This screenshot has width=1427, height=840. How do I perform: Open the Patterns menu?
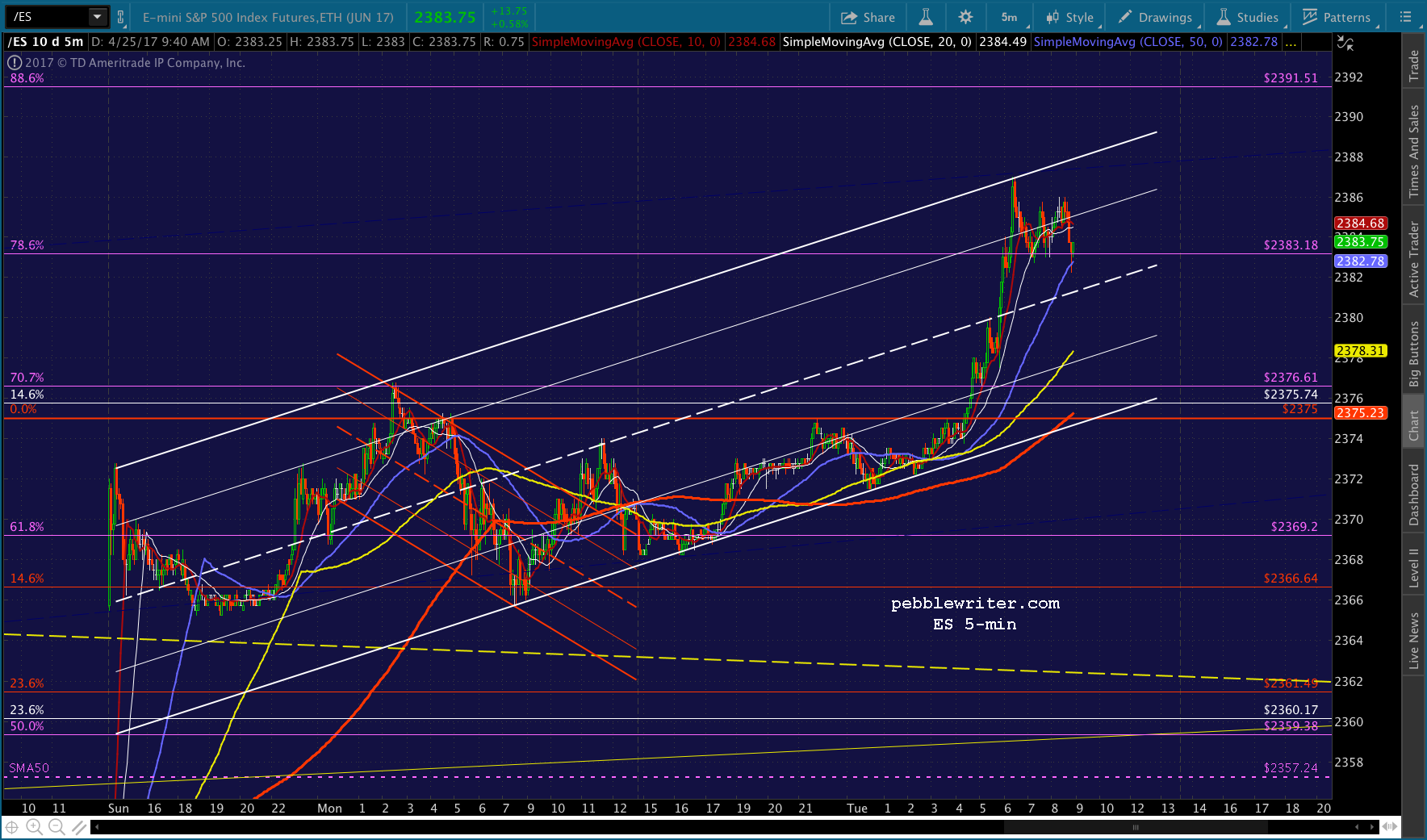click(1337, 17)
